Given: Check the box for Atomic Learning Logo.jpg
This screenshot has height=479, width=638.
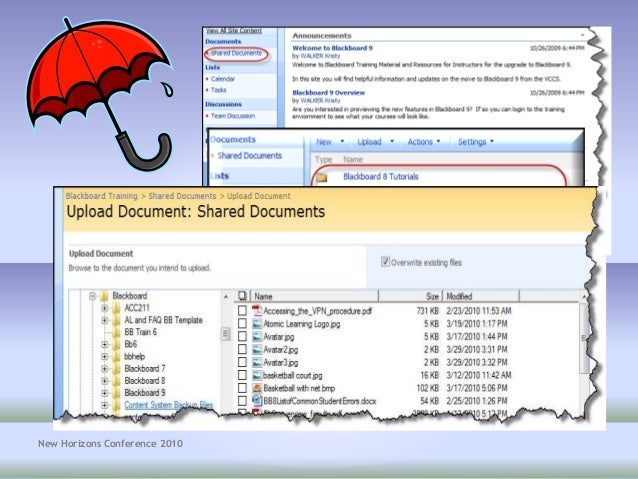Looking at the screenshot, I should (242, 324).
